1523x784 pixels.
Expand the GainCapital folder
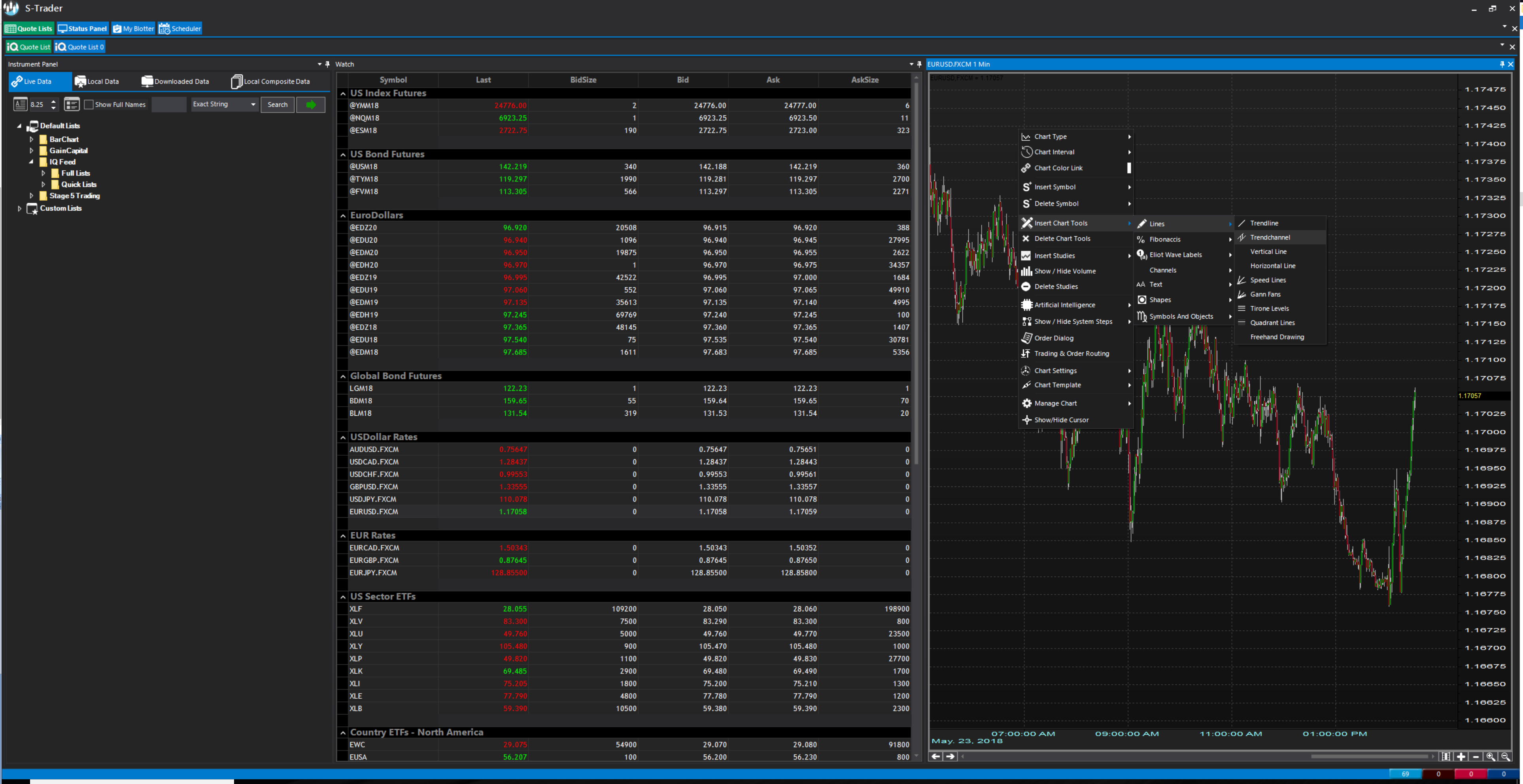click(31, 151)
